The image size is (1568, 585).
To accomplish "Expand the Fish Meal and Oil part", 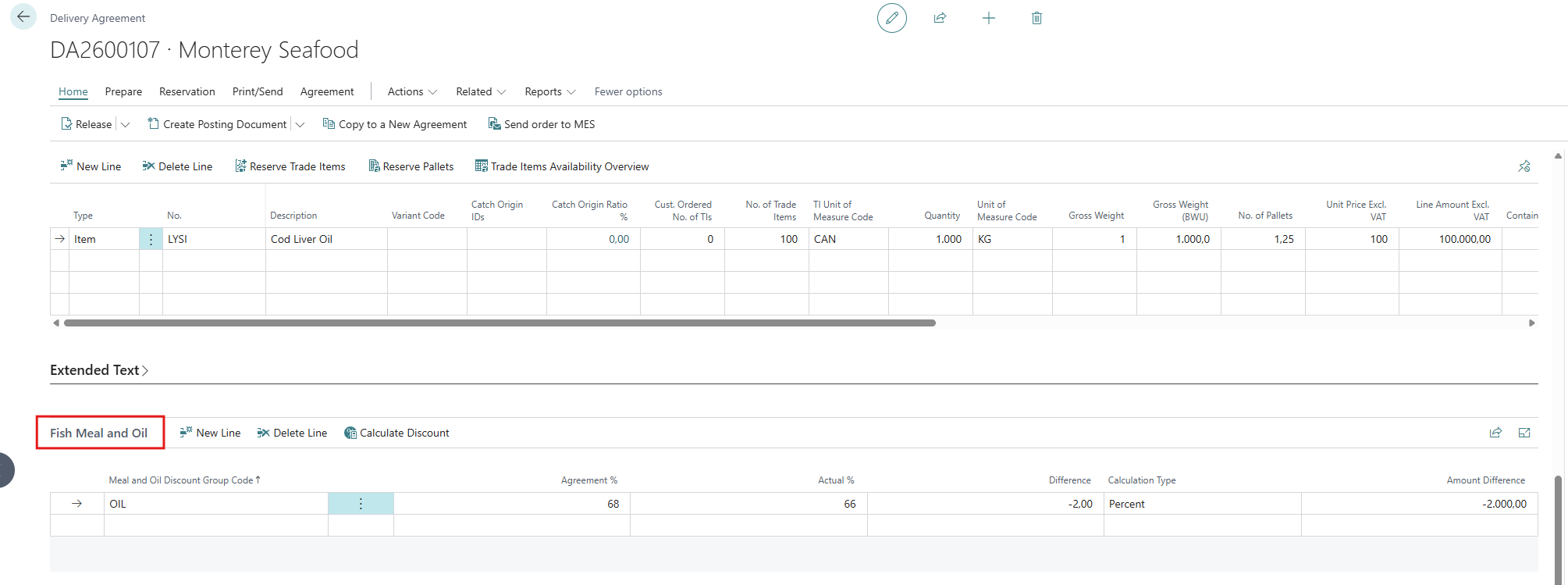I will tap(1524, 433).
